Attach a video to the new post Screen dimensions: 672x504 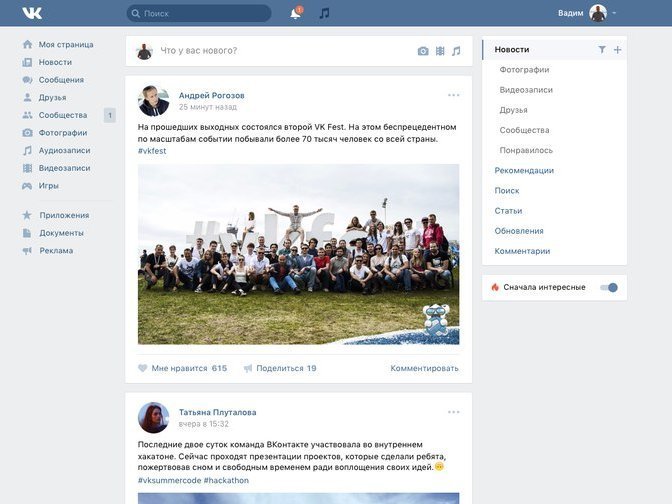click(x=440, y=51)
